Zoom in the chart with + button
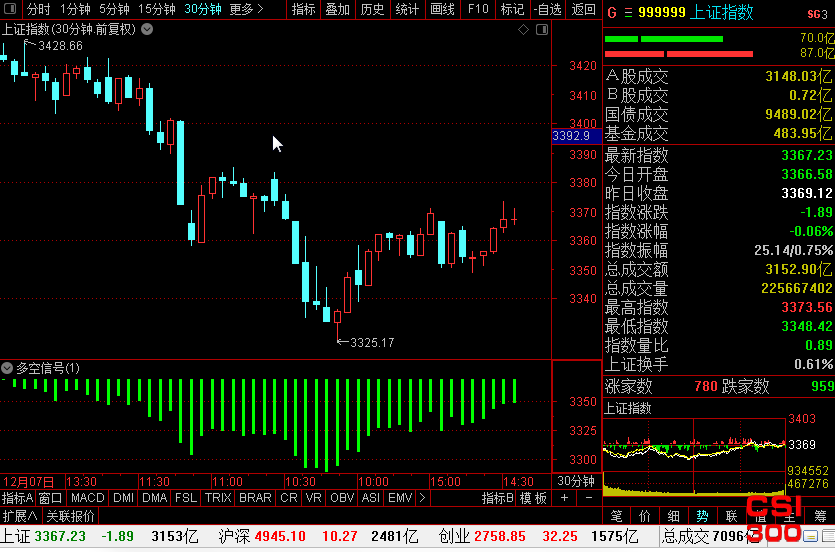Screen dimensions: 835x552 click(x=564, y=498)
